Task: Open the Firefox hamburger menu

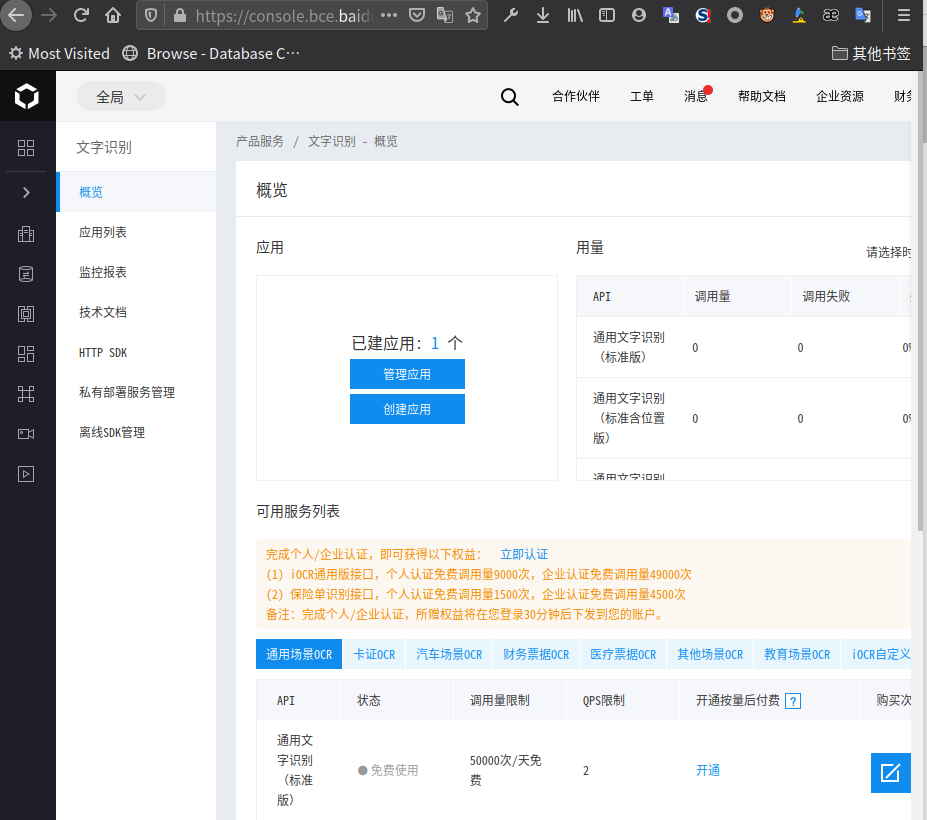Action: click(903, 15)
